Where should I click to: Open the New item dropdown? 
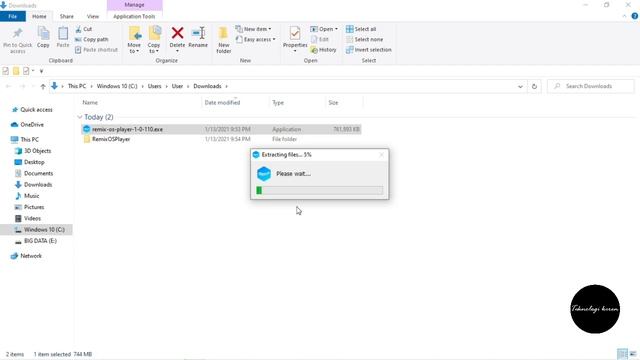click(x=253, y=29)
